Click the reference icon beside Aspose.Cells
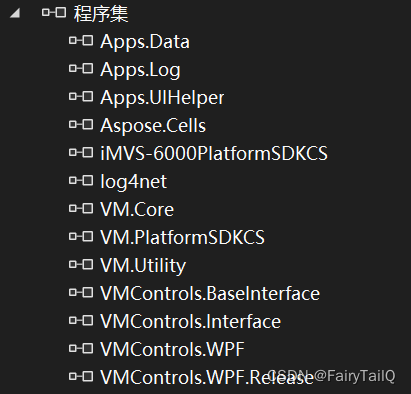Viewport: 411px width, 394px height. (81, 125)
